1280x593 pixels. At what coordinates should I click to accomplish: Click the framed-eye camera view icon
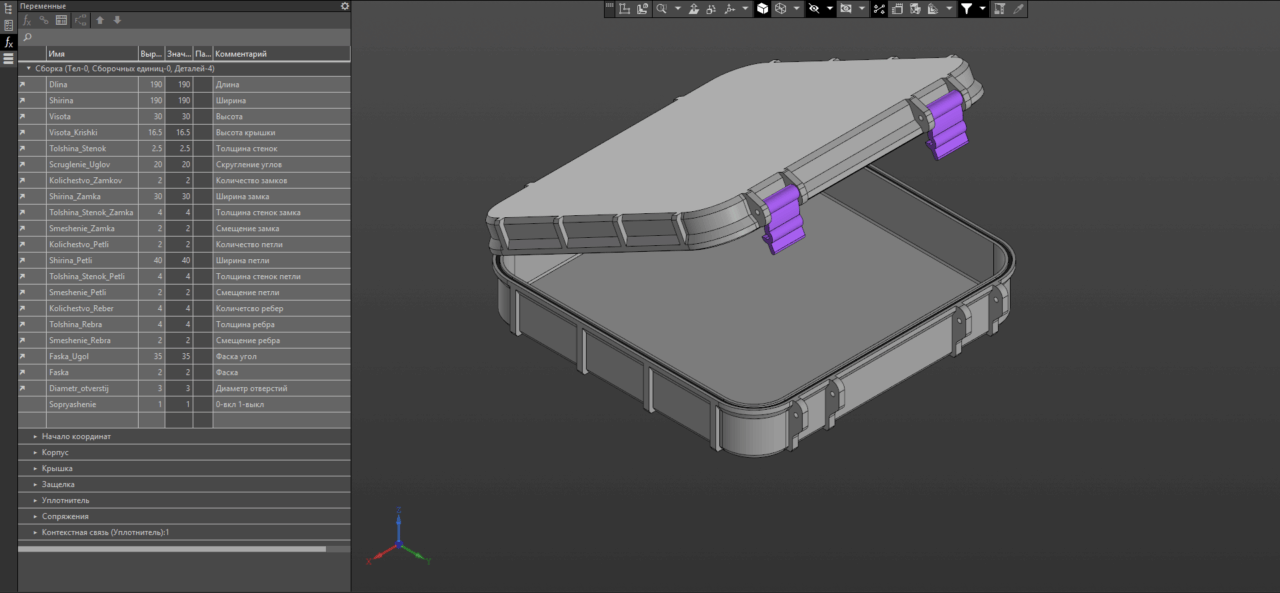point(847,9)
